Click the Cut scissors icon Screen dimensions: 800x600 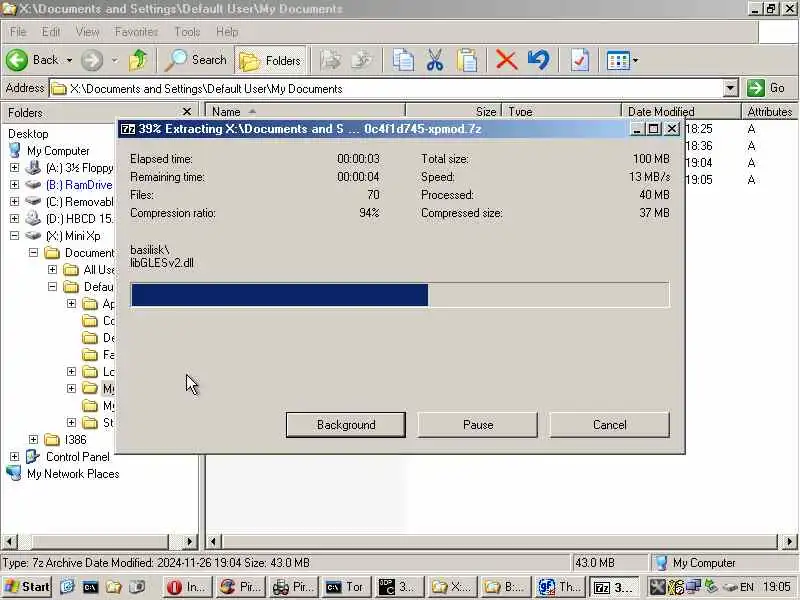pyautogui.click(x=435, y=60)
